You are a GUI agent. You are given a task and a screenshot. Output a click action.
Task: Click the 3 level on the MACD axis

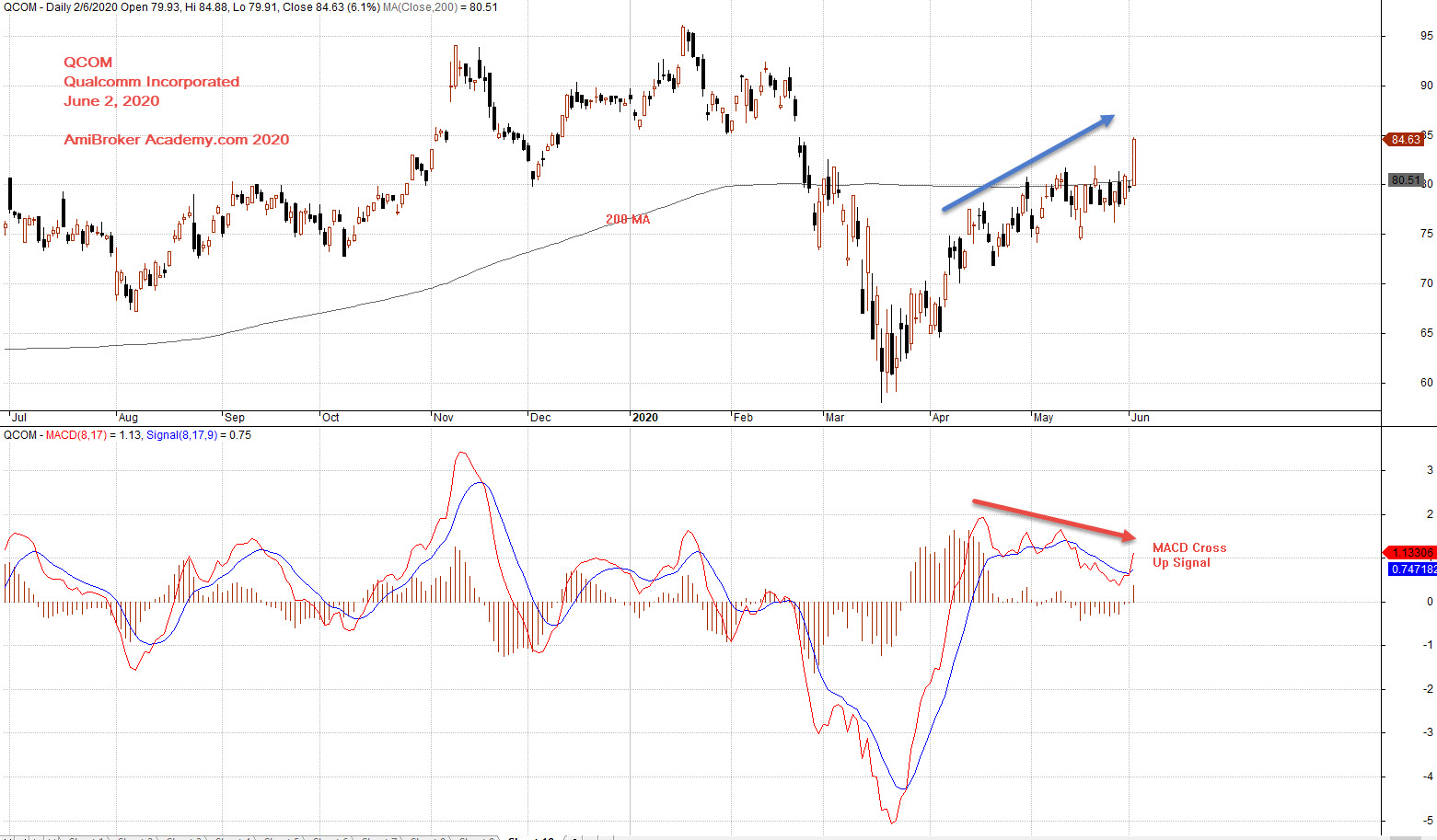pyautogui.click(x=1430, y=470)
